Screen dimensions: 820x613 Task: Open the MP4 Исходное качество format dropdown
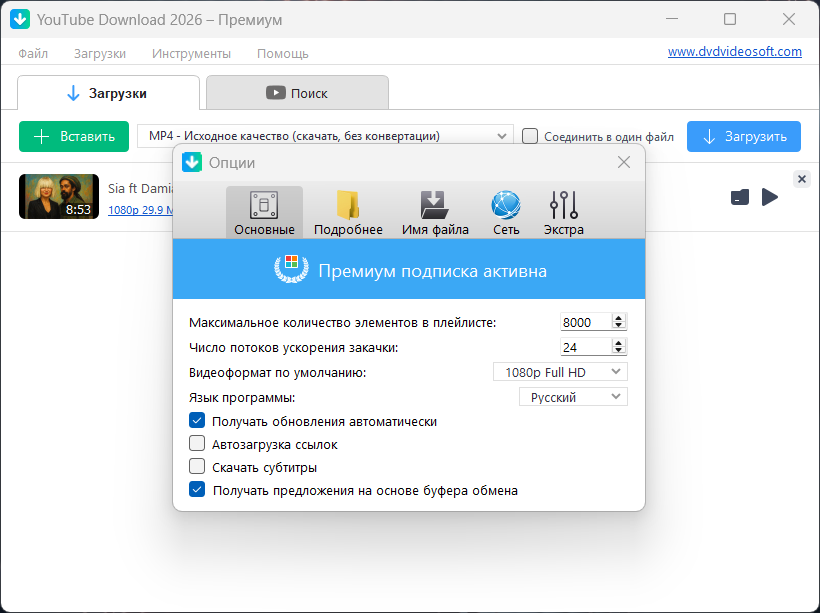pos(325,136)
